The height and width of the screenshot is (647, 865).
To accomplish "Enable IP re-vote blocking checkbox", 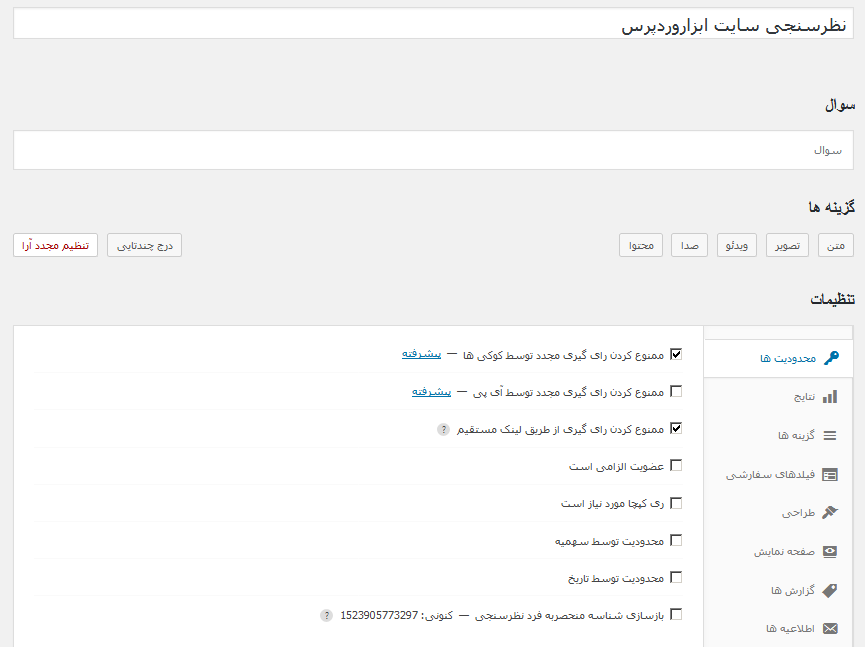I will click(676, 391).
